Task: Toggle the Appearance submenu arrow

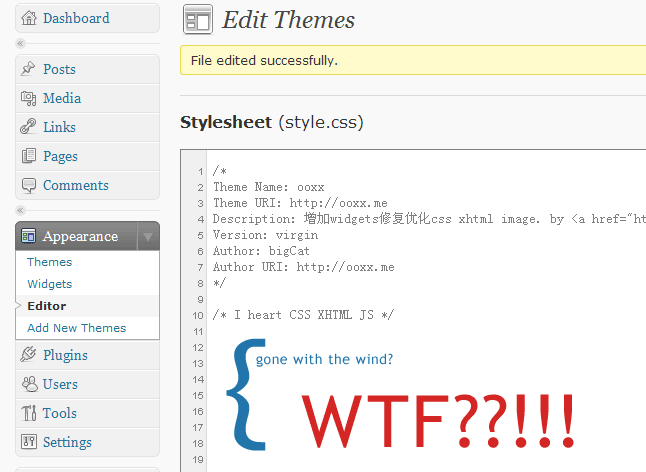Action: [x=148, y=236]
